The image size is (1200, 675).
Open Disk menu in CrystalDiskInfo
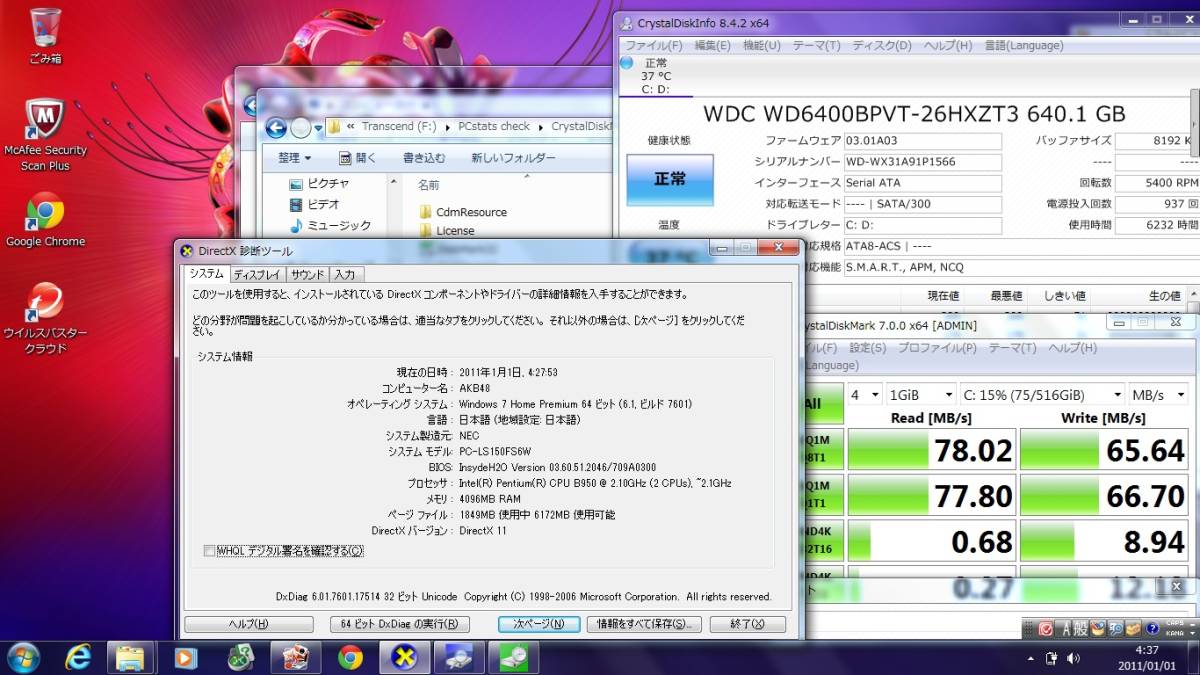click(881, 45)
